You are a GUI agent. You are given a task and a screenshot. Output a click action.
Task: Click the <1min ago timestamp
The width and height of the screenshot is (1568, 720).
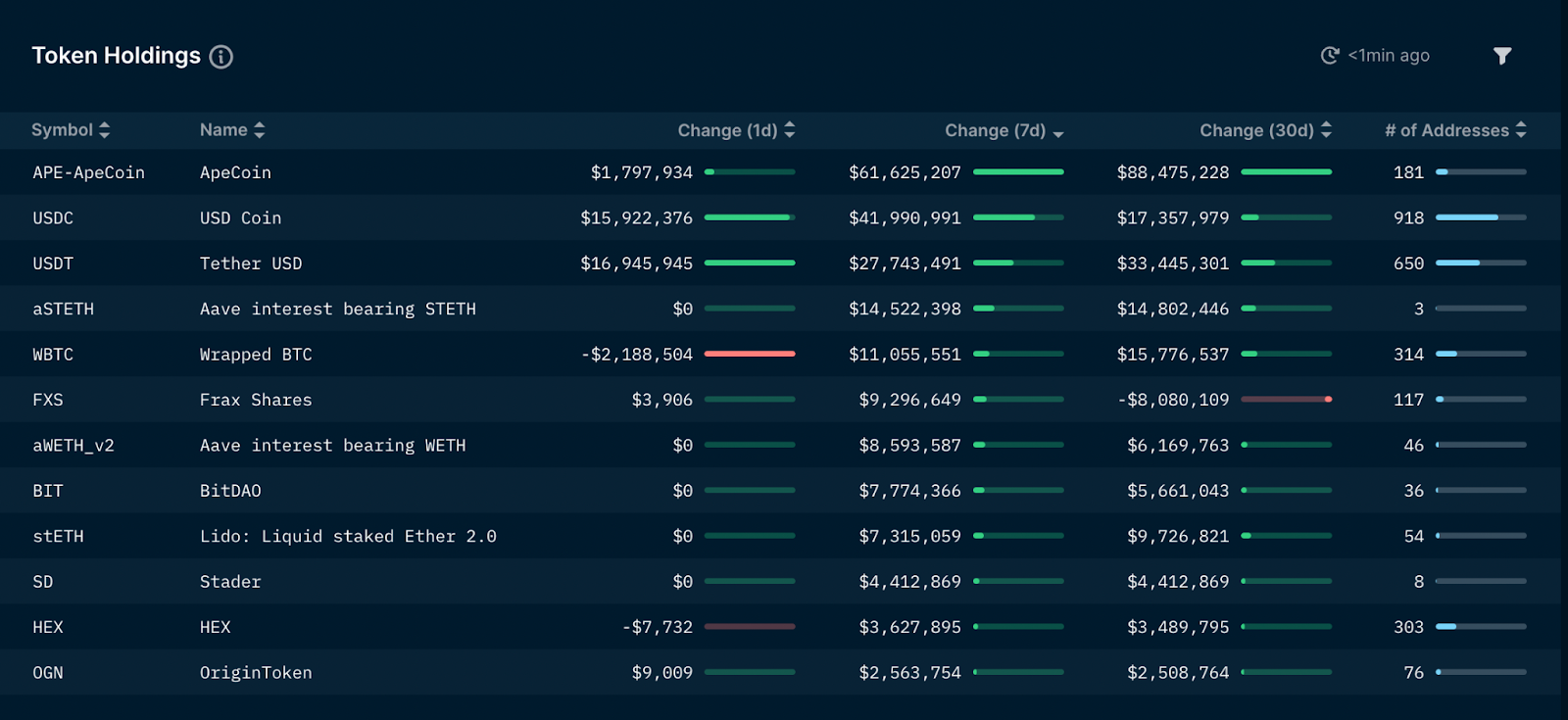[x=1388, y=56]
